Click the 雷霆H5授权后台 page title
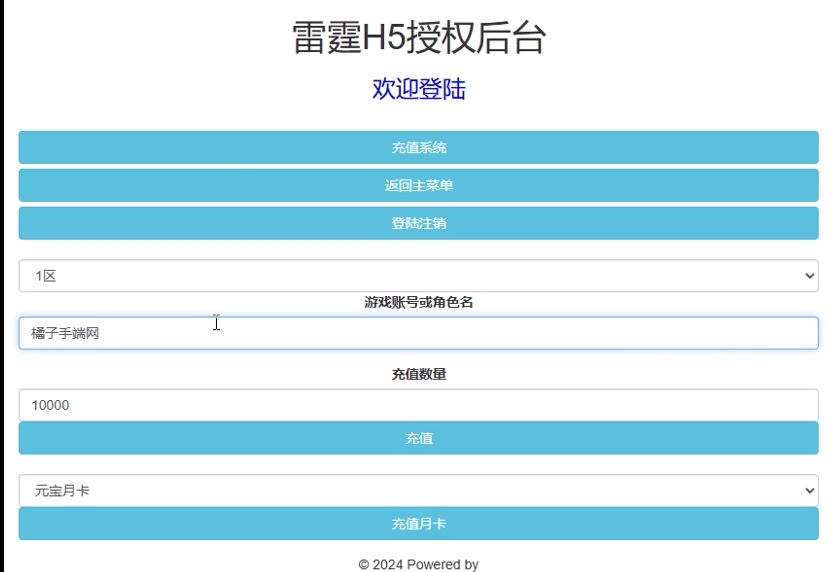The image size is (839, 572). click(x=419, y=38)
